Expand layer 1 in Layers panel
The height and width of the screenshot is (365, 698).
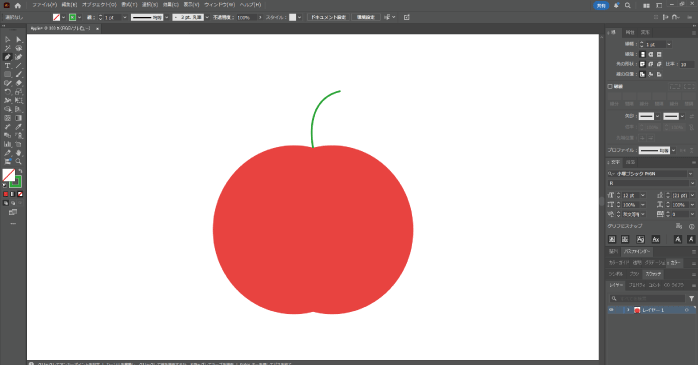[628, 310]
